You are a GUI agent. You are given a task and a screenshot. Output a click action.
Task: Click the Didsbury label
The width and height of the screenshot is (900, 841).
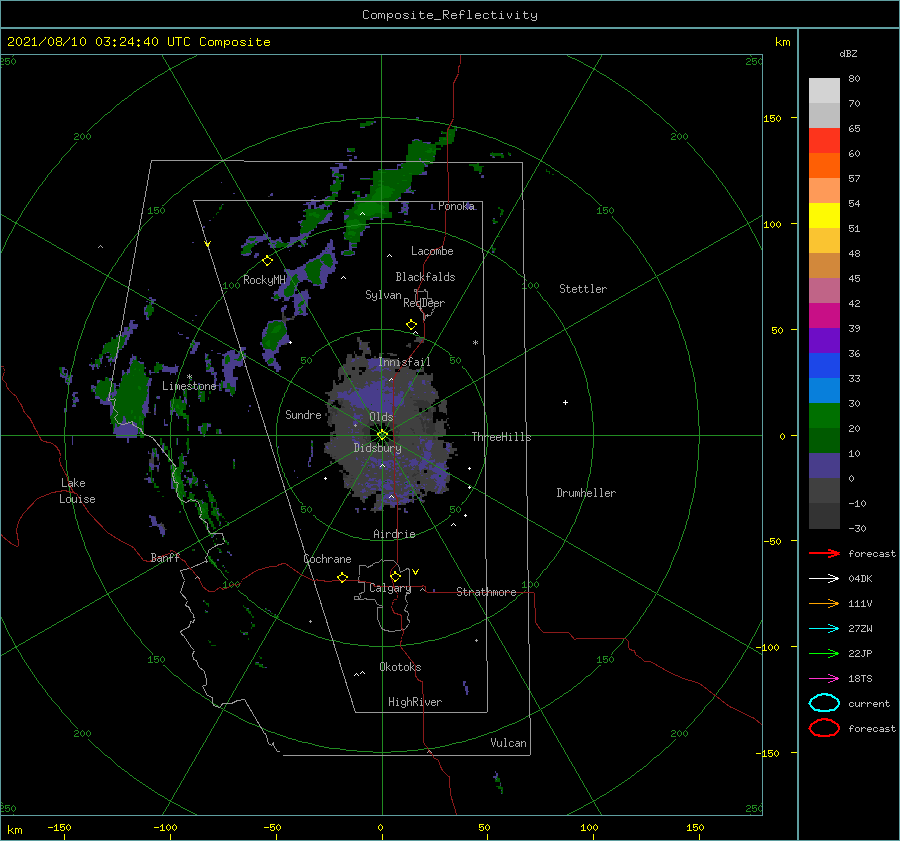(x=378, y=448)
